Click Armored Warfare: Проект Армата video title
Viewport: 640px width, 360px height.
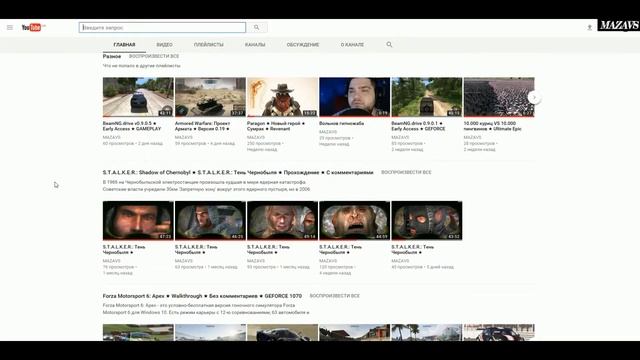click(202, 126)
